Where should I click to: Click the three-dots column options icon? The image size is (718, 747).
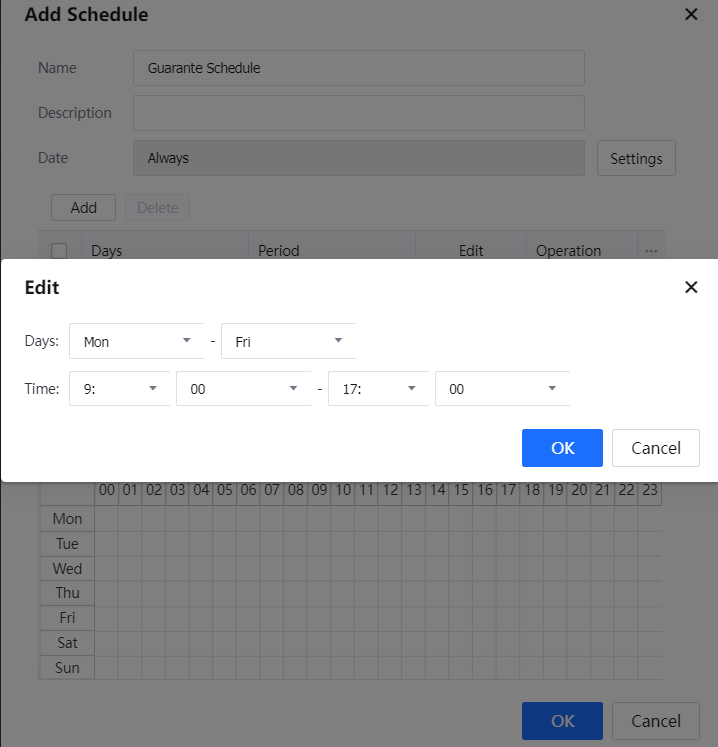tap(651, 251)
